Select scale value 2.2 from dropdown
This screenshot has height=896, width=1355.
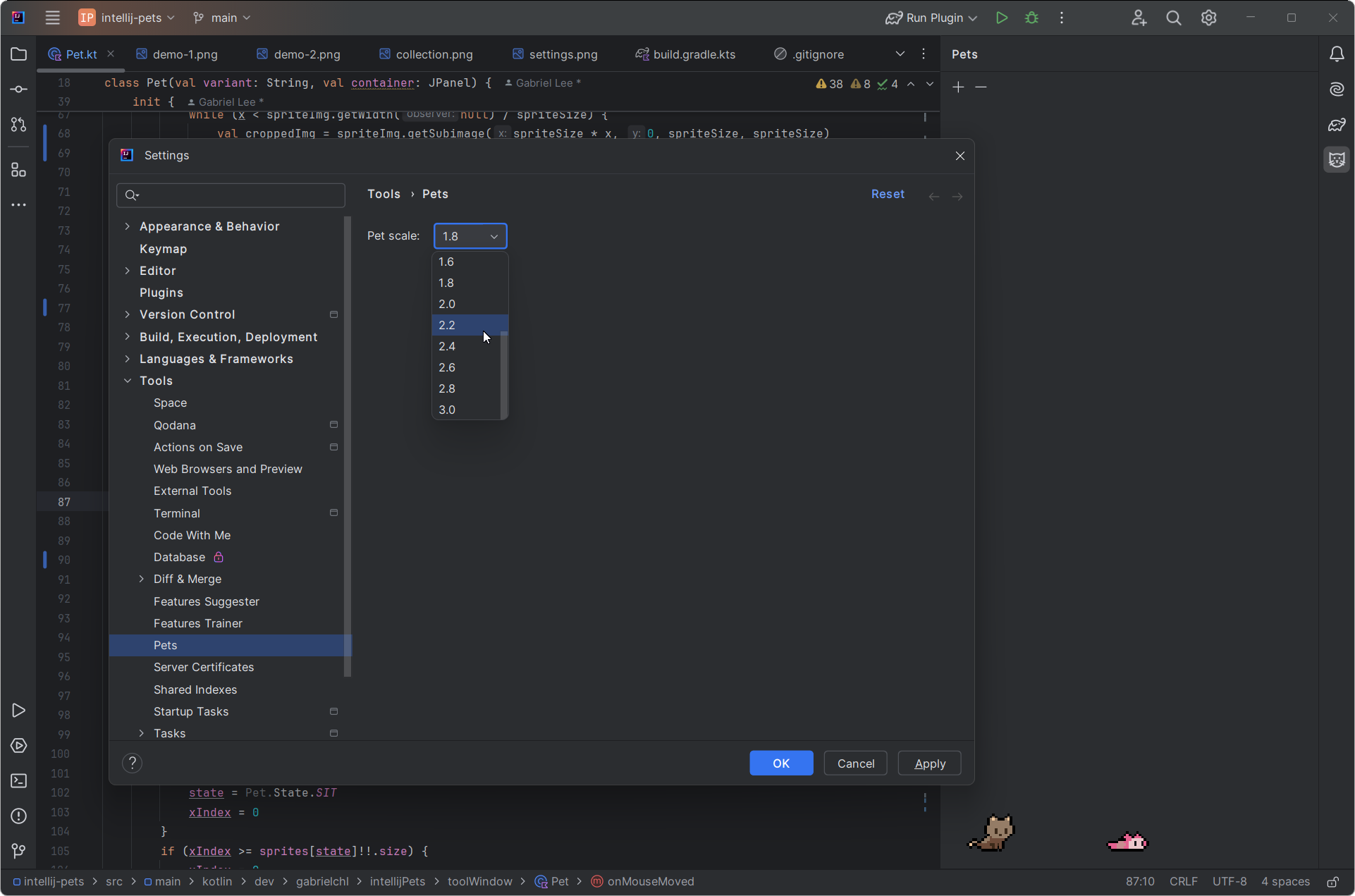click(x=447, y=324)
